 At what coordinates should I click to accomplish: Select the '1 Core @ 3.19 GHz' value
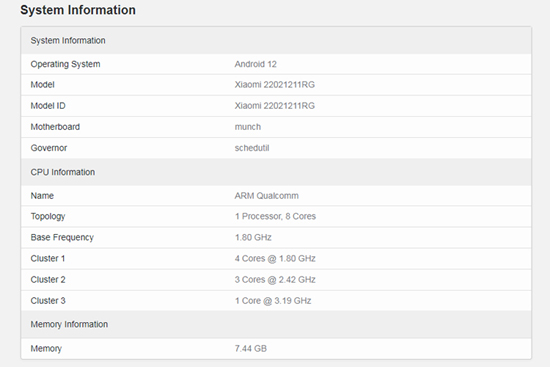click(273, 301)
